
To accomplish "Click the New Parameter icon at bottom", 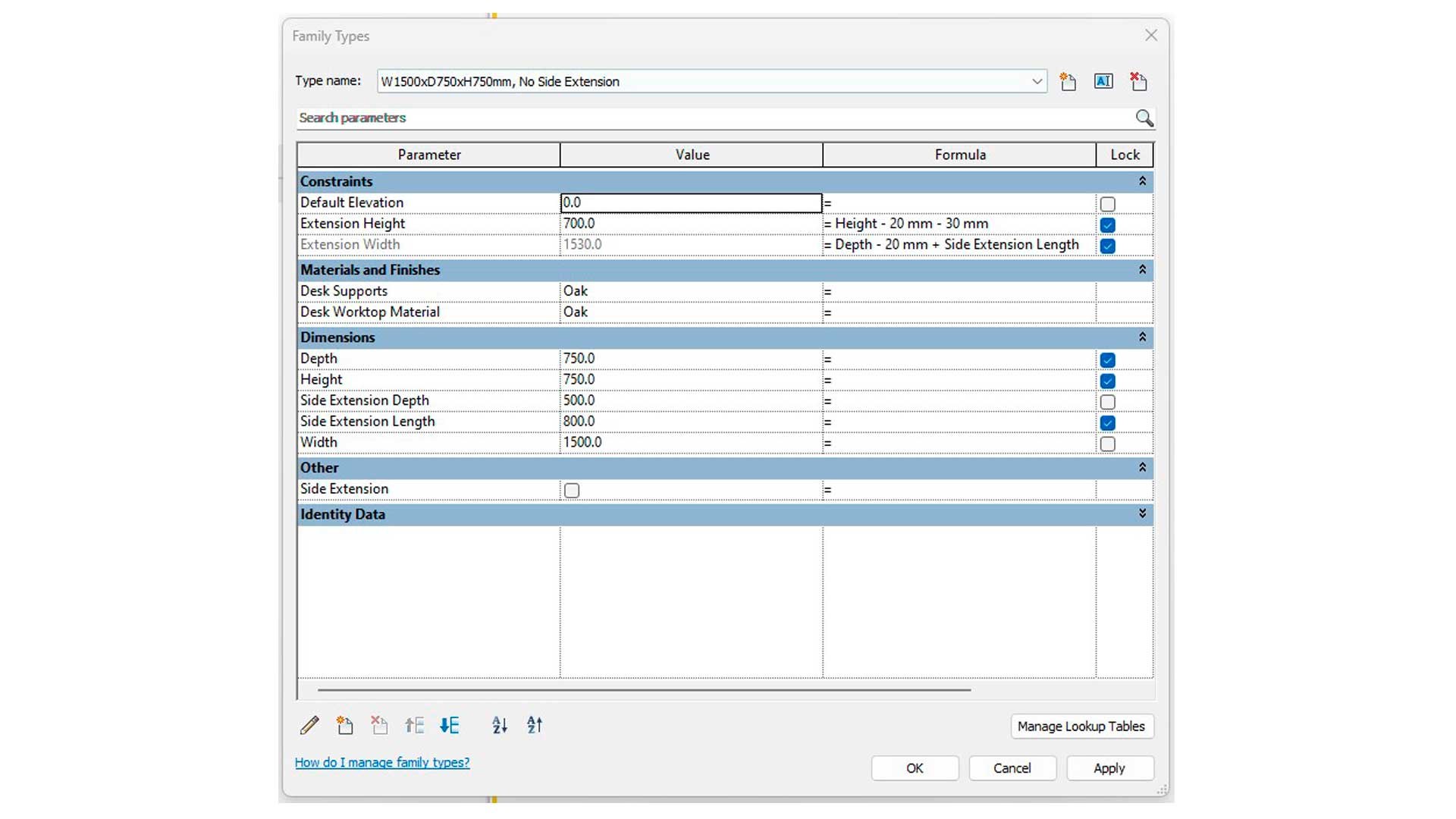I will [344, 726].
